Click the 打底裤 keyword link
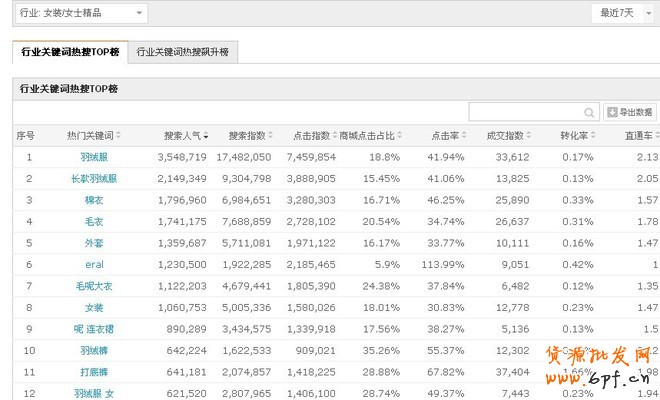The image size is (660, 400). [x=94, y=371]
